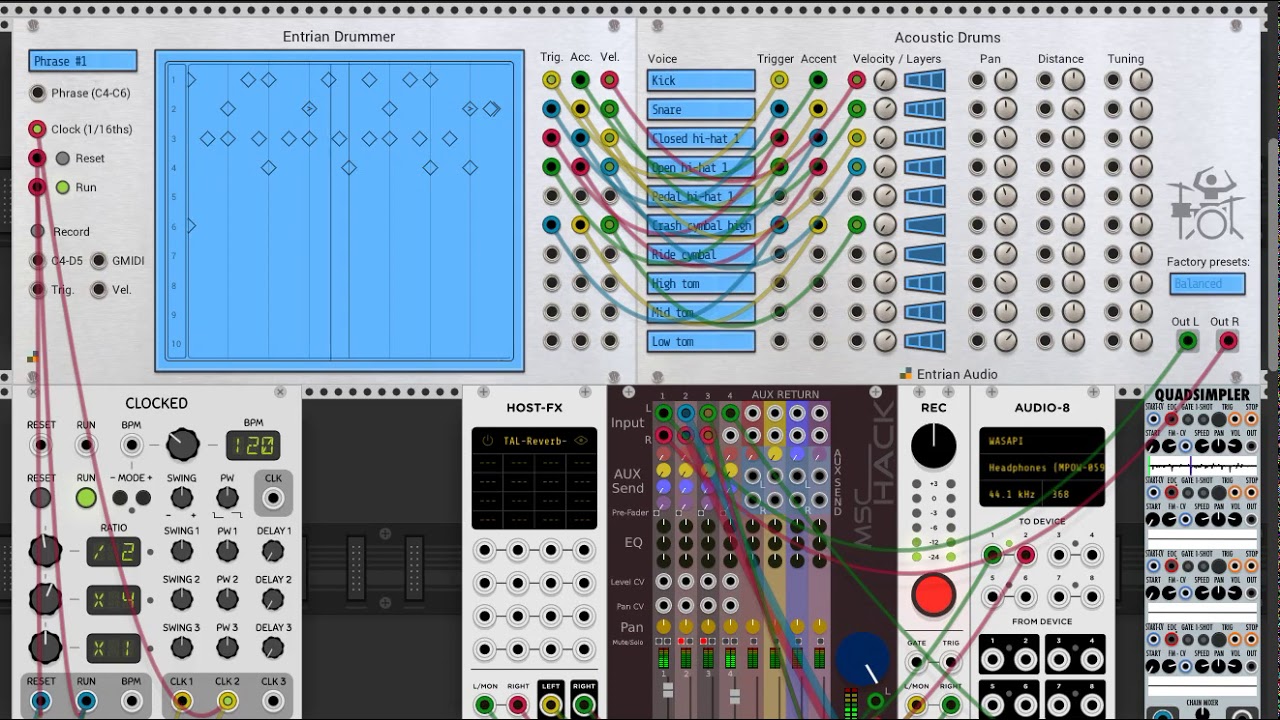Click the CLK 3 output jack on CLOCKED
The width and height of the screenshot is (1280, 720).
tap(273, 701)
